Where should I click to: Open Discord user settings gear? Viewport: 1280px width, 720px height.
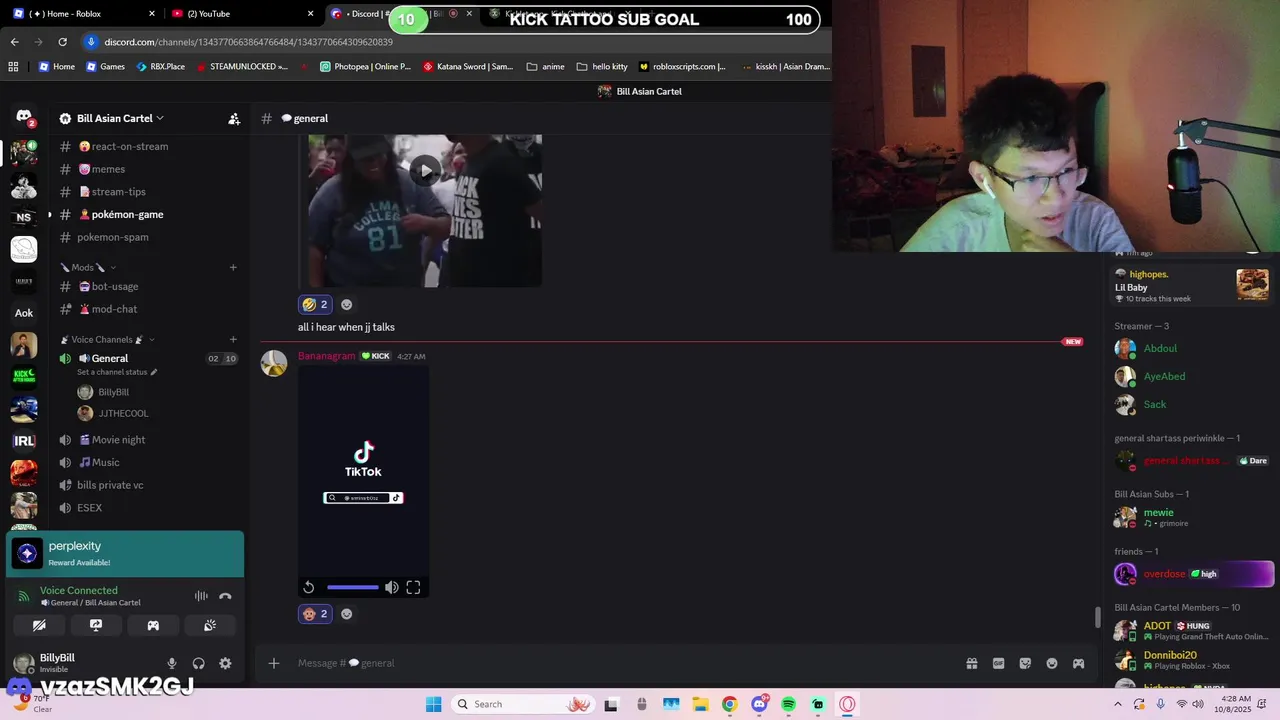225,663
